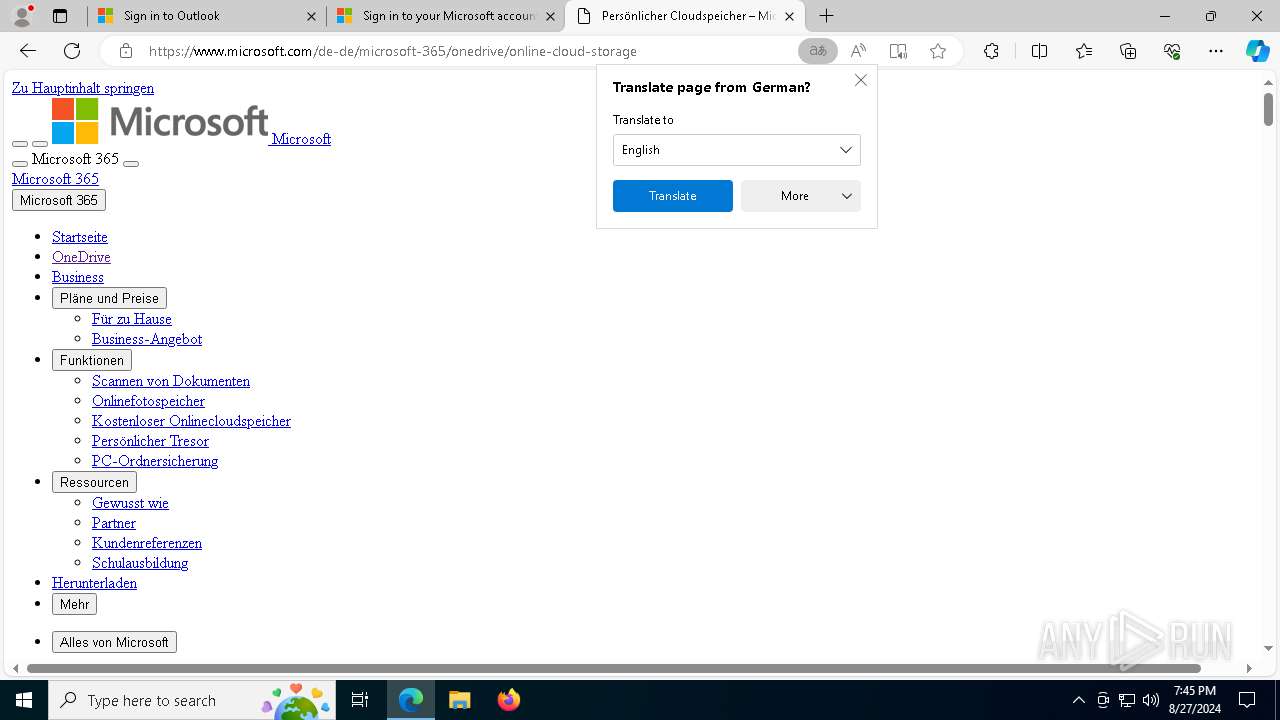Open volume control in system tray

(1150, 700)
